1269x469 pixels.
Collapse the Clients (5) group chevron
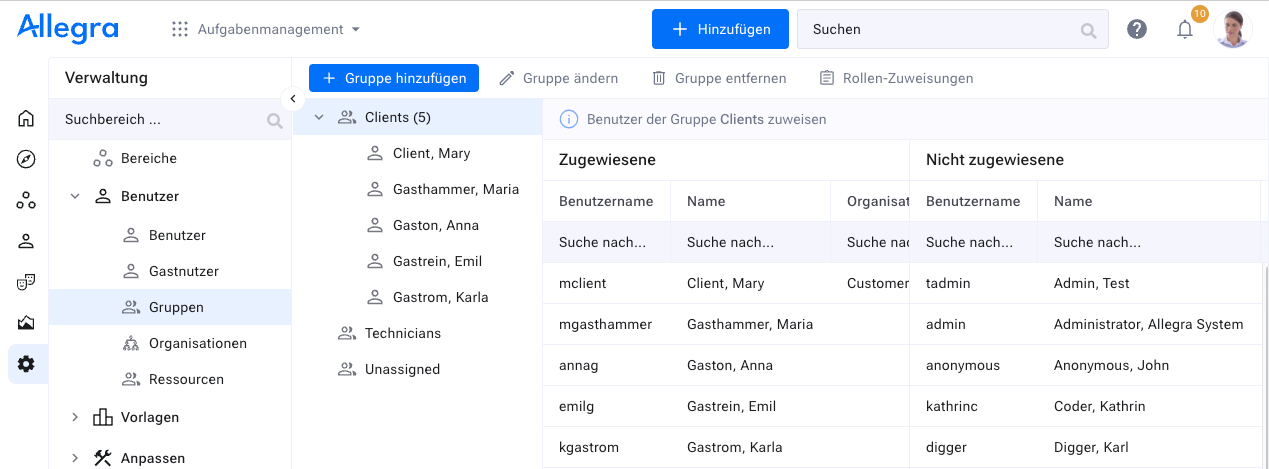[x=319, y=118]
